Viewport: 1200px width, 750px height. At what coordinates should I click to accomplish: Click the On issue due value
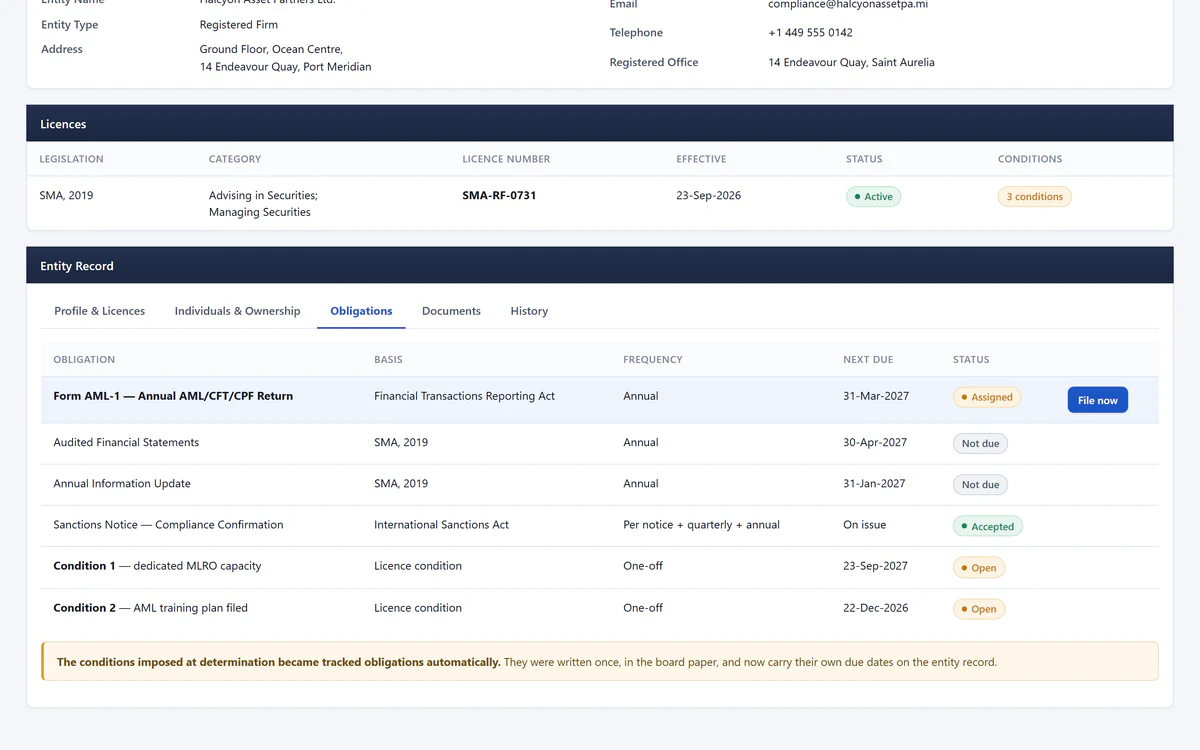pos(864,525)
